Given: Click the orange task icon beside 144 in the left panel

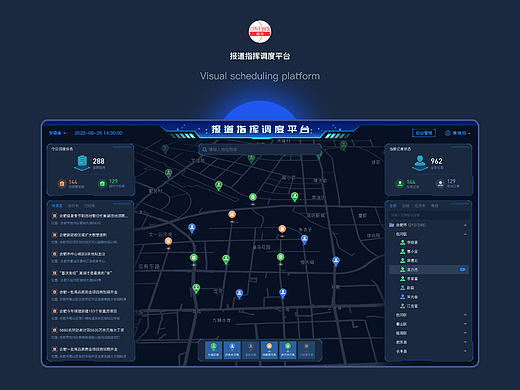Looking at the screenshot, I should pos(62,183).
